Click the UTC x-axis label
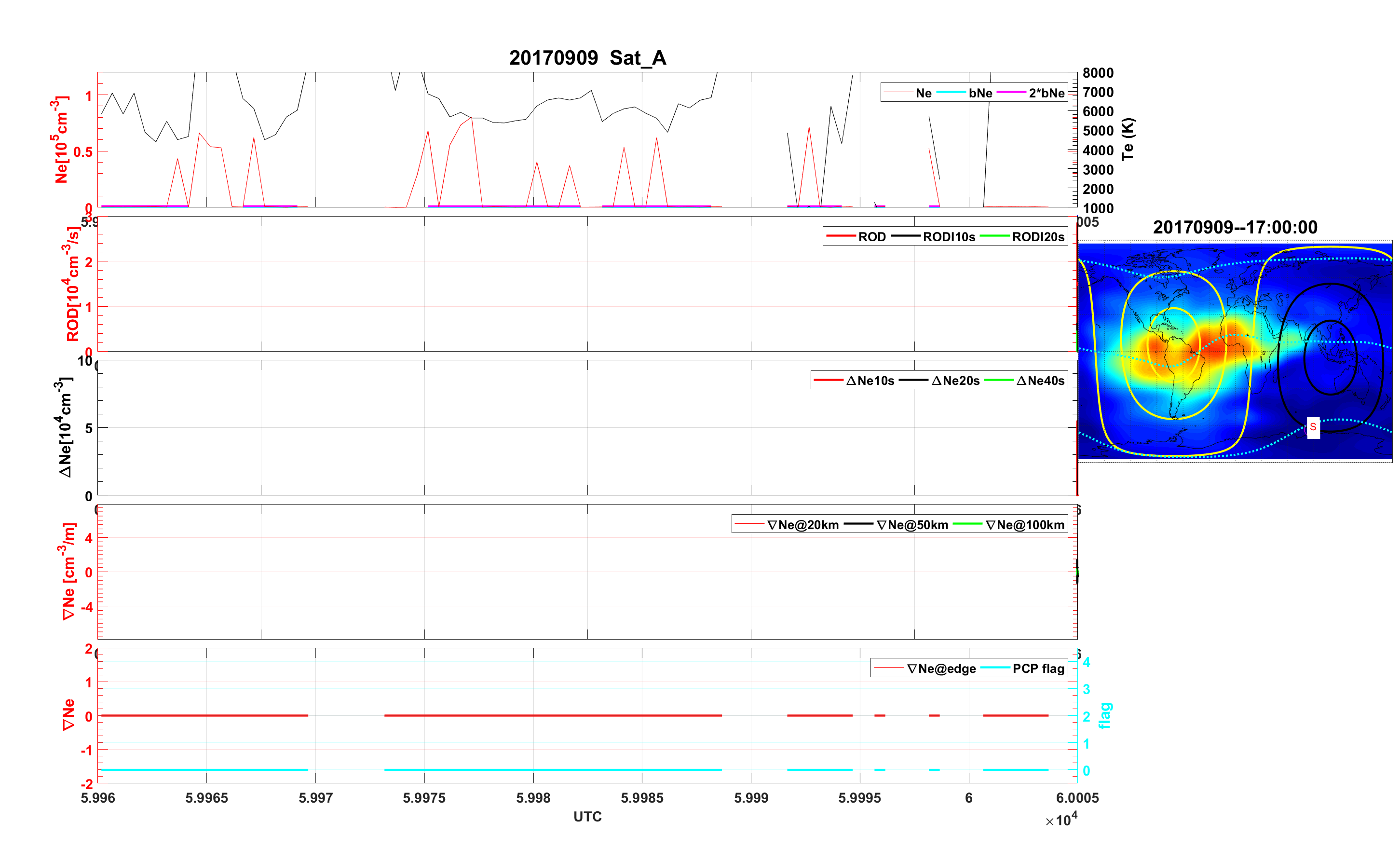Viewport: 1400px width, 847px height. point(587,816)
